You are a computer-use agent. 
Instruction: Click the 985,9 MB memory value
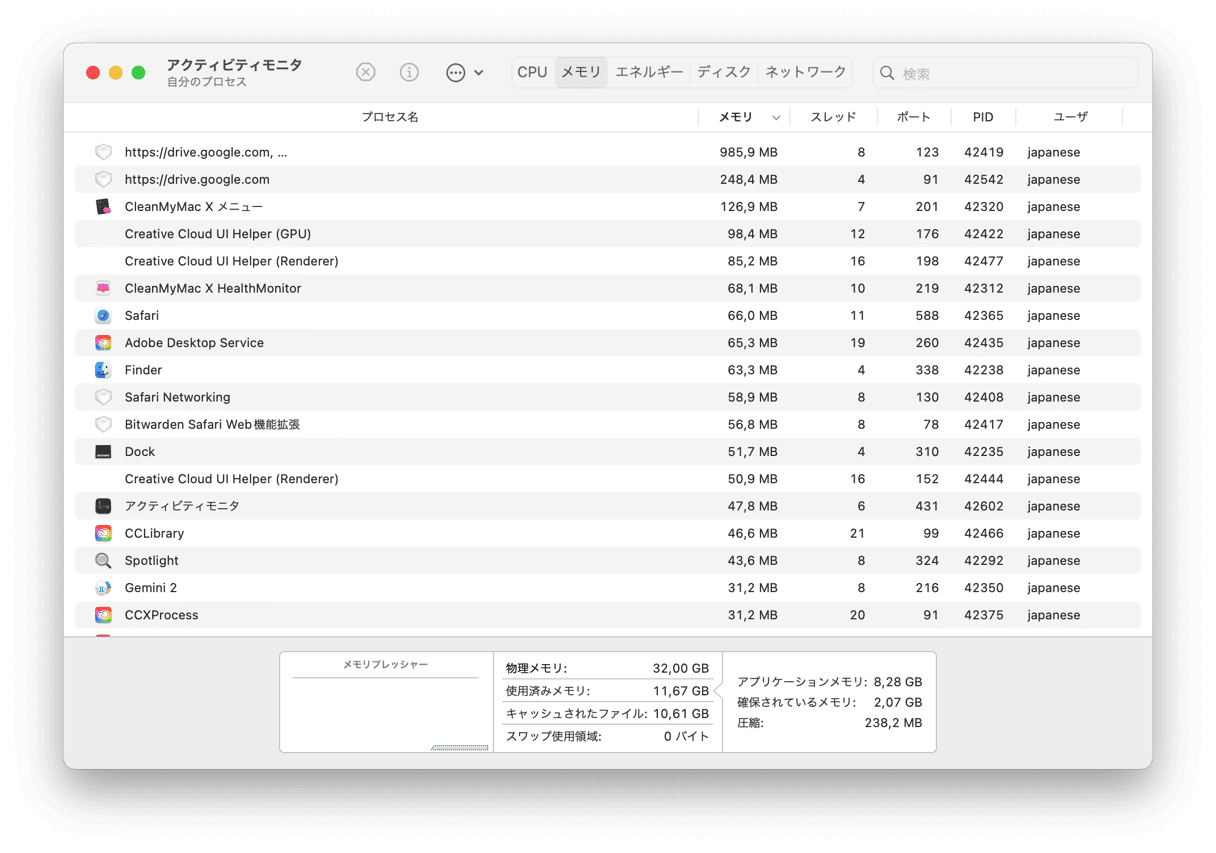[749, 152]
